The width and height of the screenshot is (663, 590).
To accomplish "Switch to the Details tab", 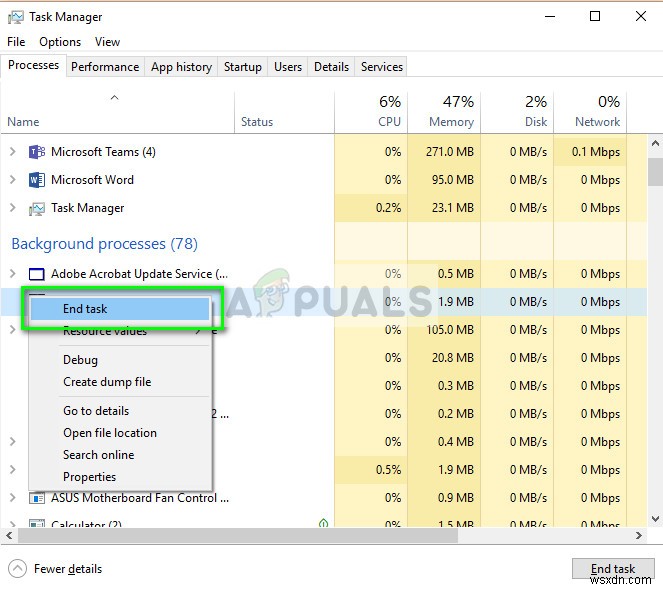I will [x=332, y=67].
